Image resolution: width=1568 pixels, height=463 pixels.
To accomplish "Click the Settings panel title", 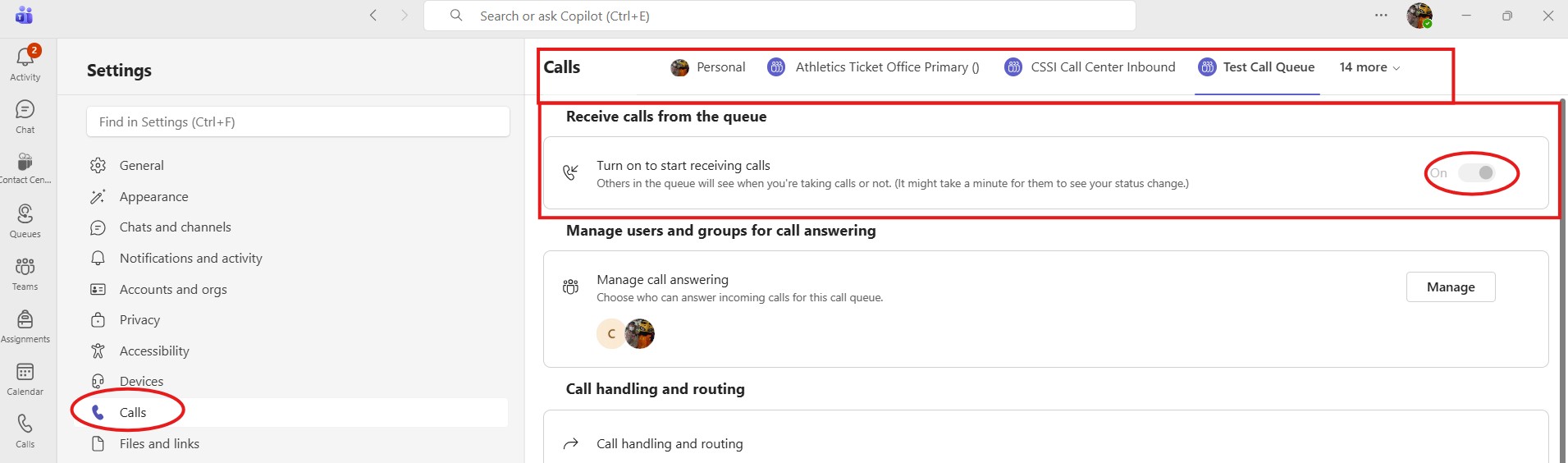I will tap(119, 71).
